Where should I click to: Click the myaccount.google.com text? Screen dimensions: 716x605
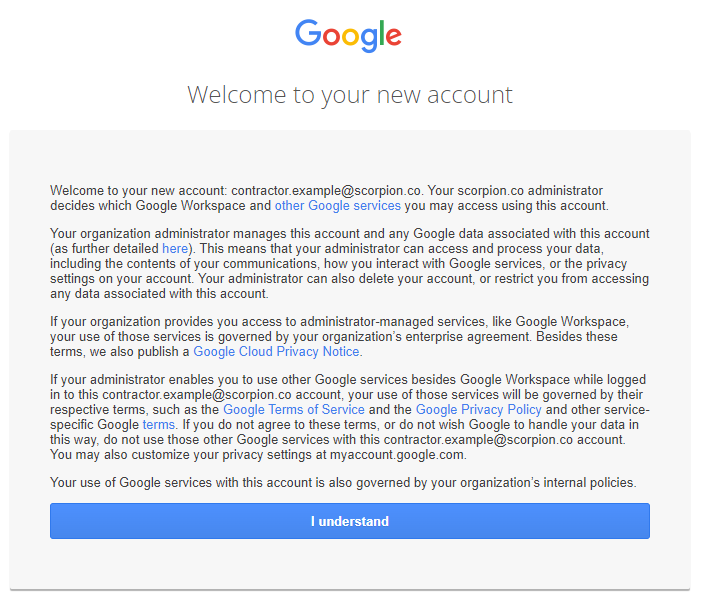point(397,455)
